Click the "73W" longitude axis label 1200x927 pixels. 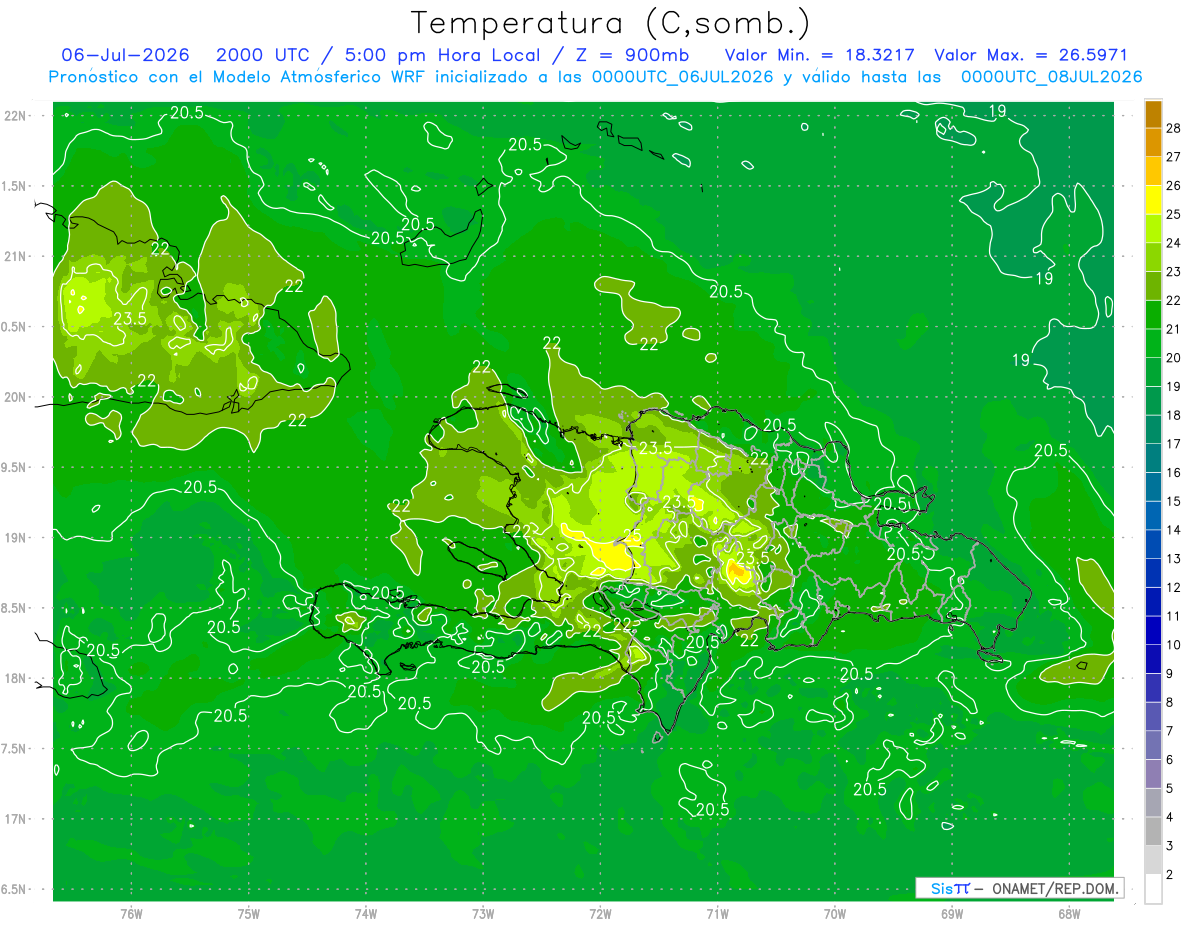pyautogui.click(x=483, y=914)
